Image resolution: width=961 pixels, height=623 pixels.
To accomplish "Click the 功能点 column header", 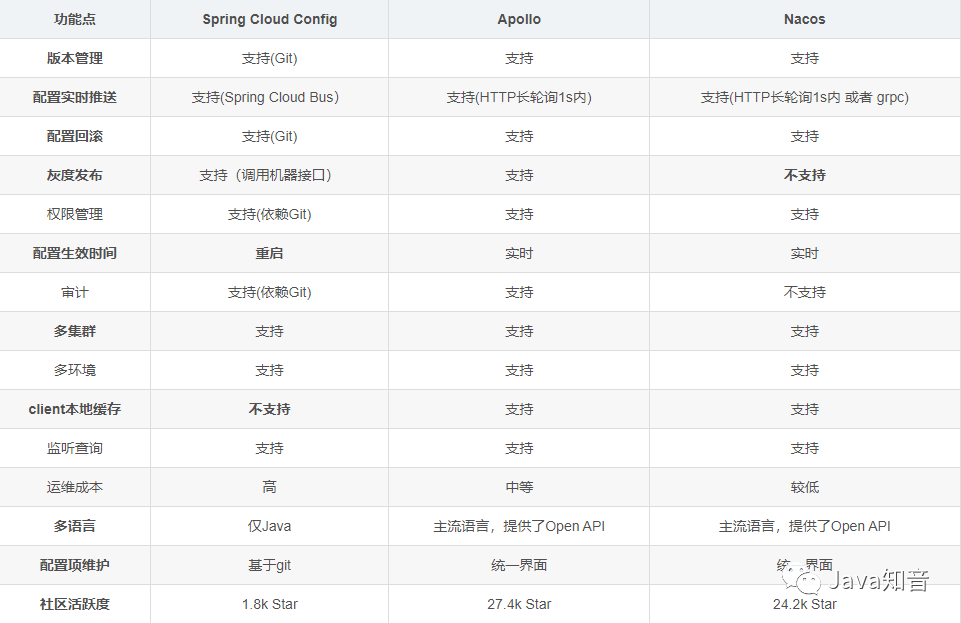I will tap(75, 19).
